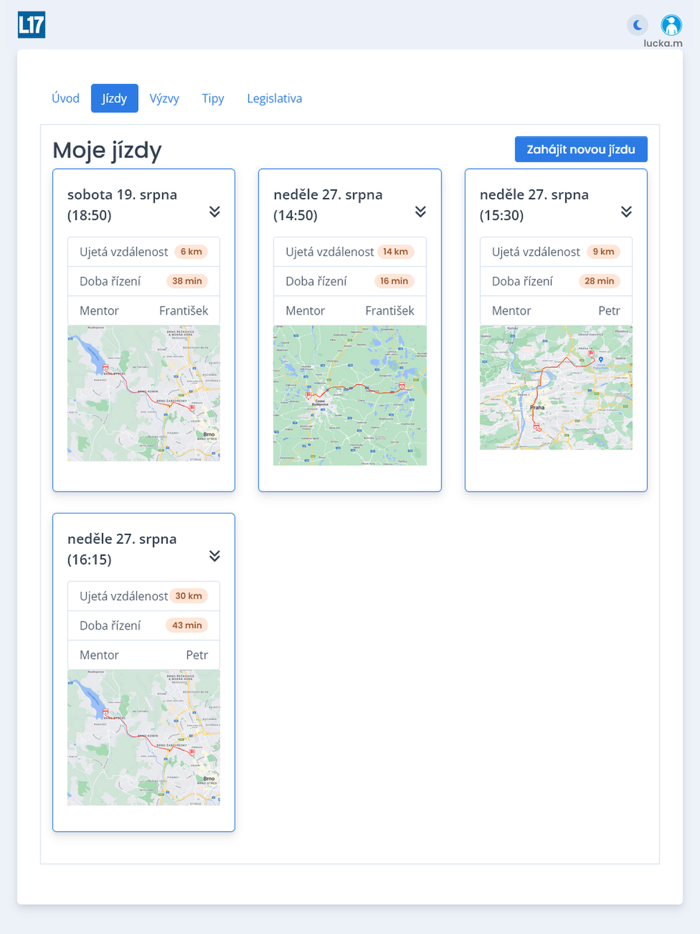Toggle dark mode moon icon

637,25
